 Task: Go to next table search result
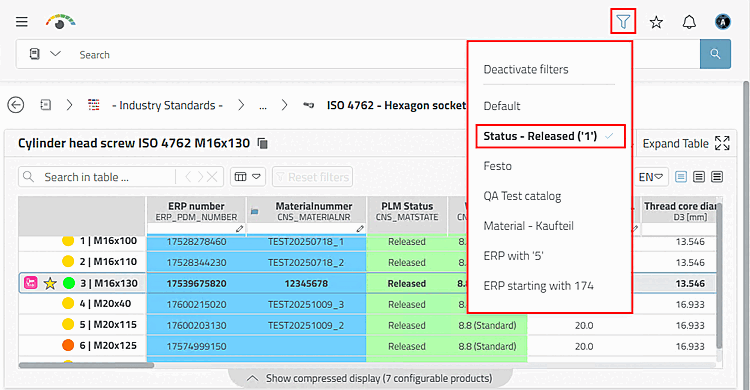200,177
